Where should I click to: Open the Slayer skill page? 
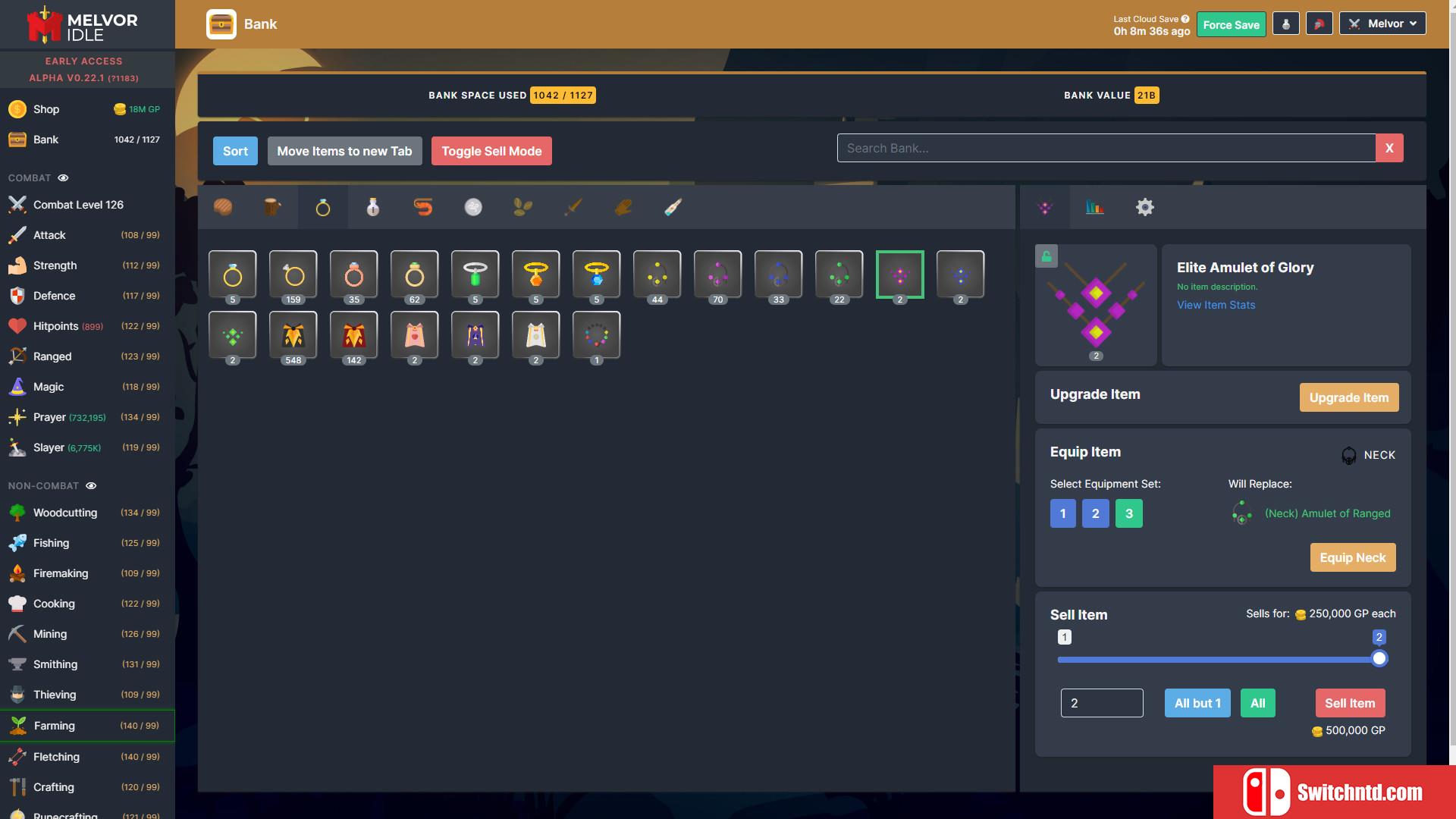87,447
